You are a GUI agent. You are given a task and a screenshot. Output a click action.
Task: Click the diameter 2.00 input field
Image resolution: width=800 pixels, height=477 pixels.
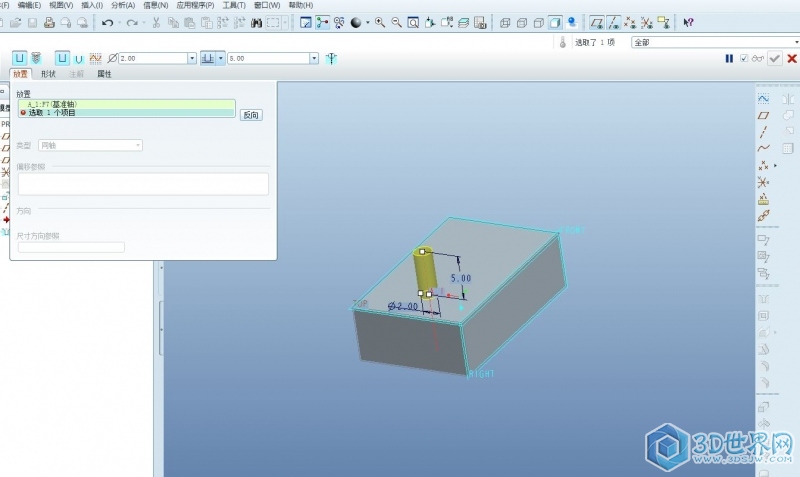pos(153,58)
